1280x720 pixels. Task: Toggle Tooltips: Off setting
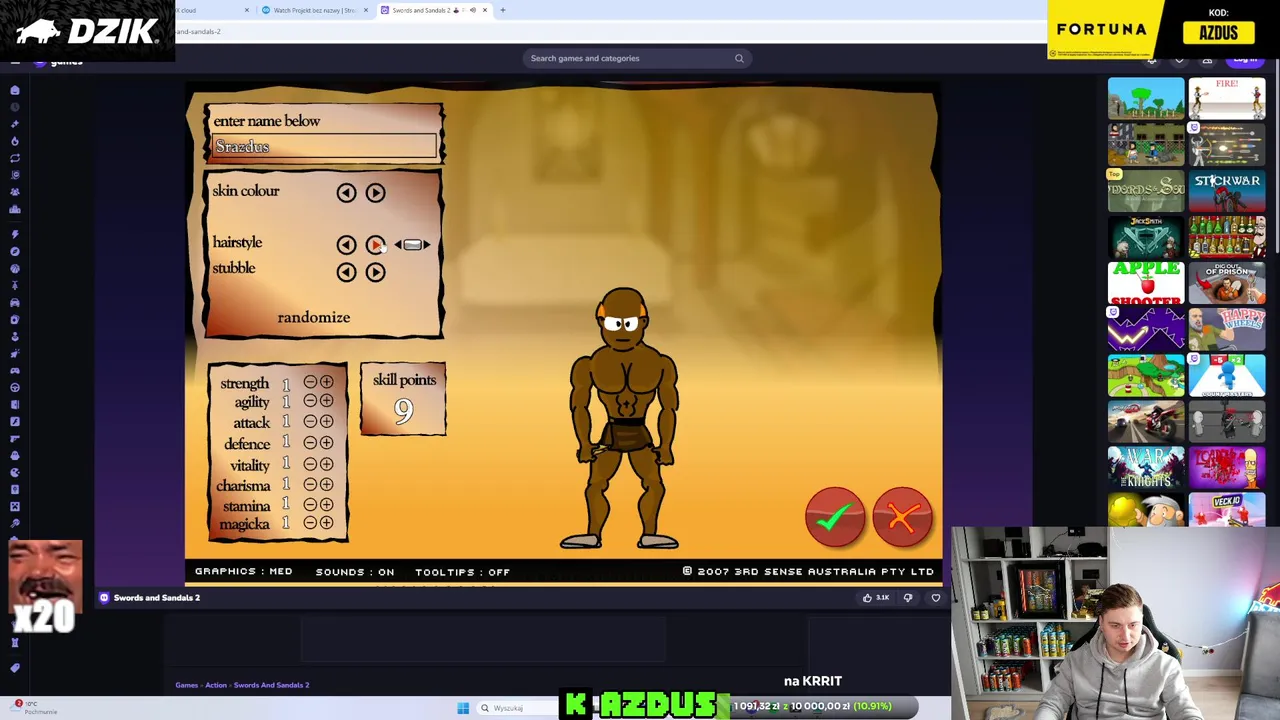coord(463,572)
